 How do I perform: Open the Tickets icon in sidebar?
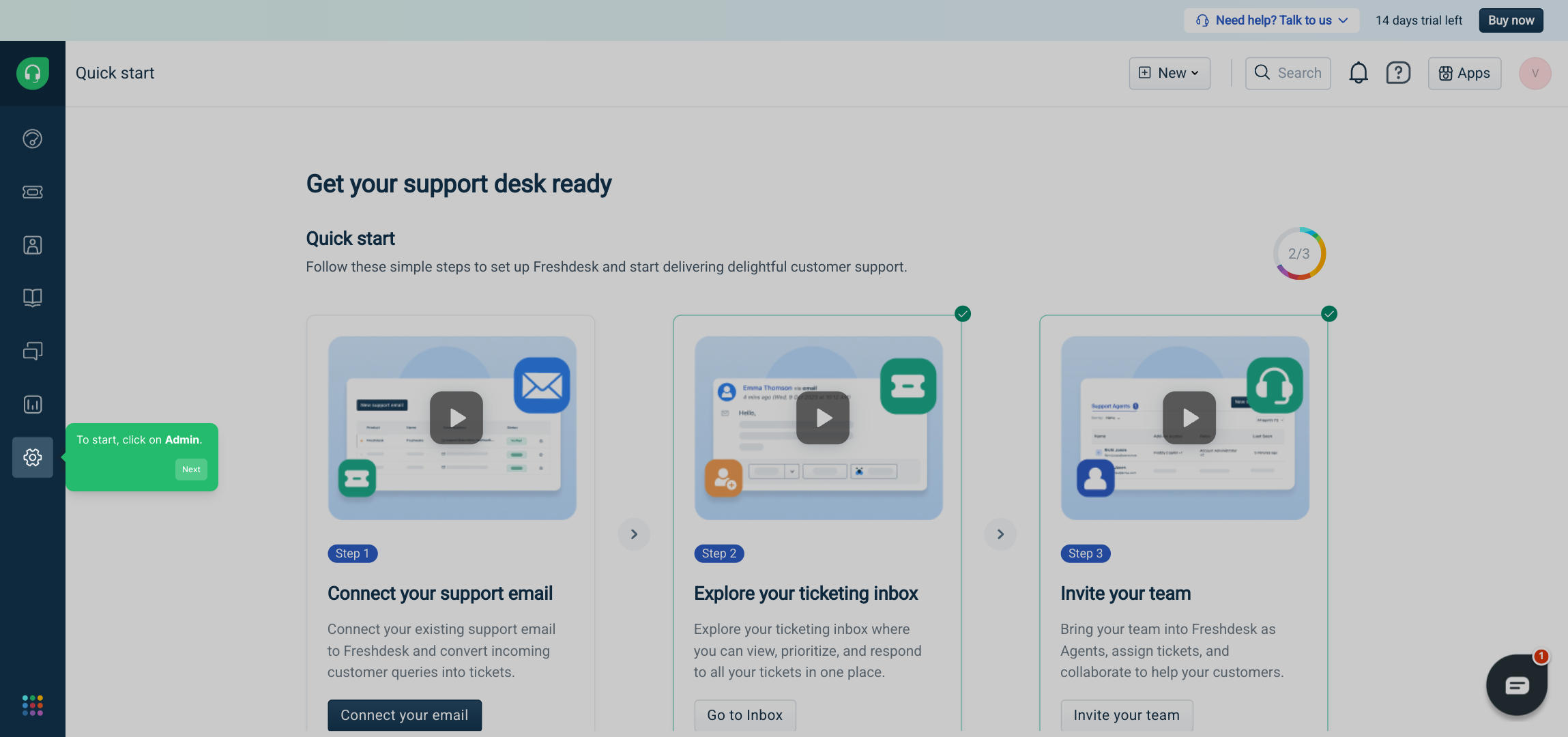[32, 192]
